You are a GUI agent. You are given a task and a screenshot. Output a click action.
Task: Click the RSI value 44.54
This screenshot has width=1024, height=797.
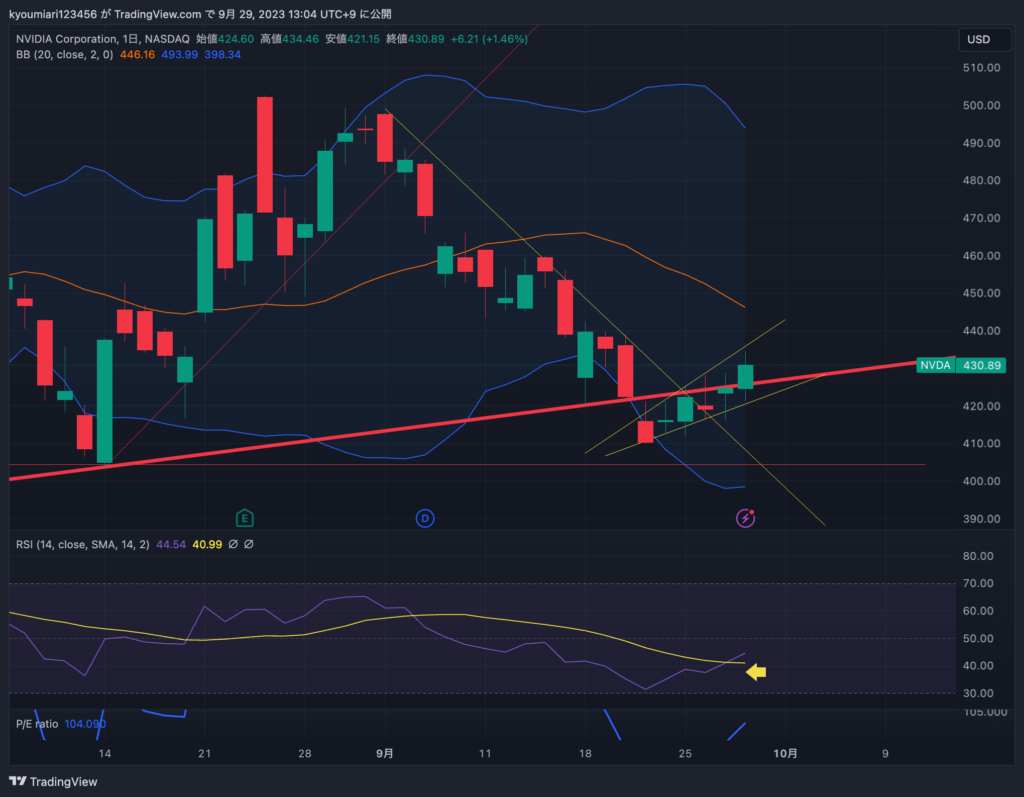(170, 544)
